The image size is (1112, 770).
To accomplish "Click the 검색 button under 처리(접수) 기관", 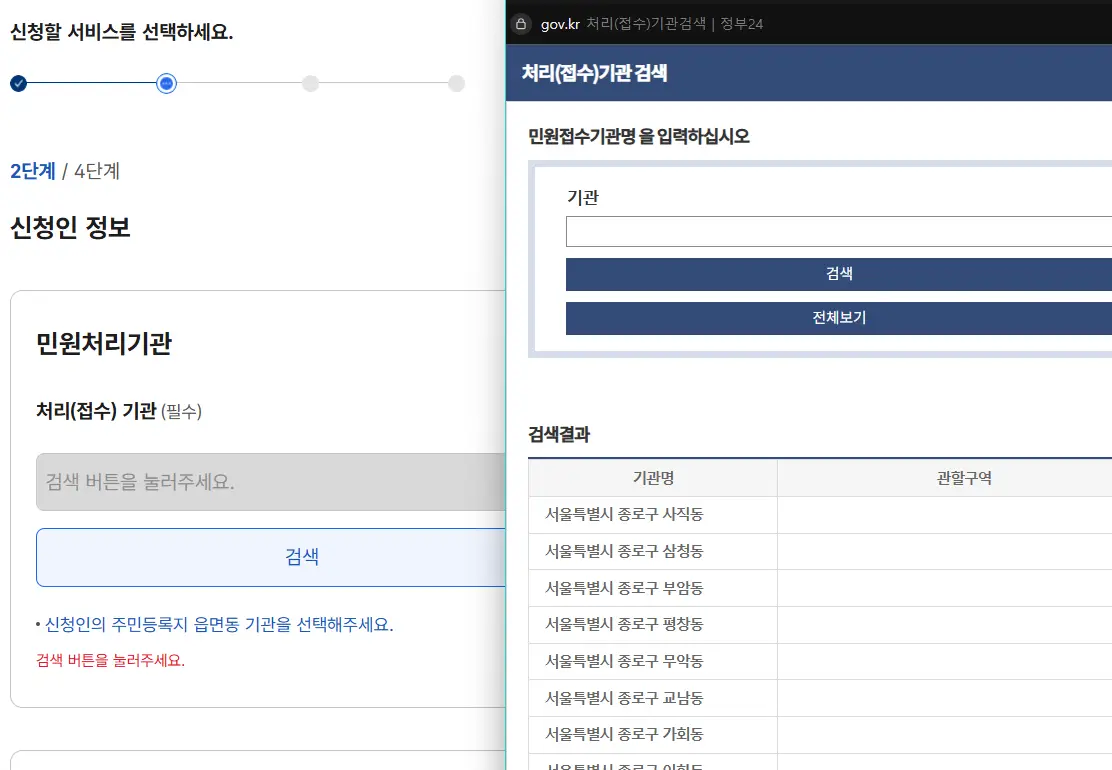I will coord(302,557).
